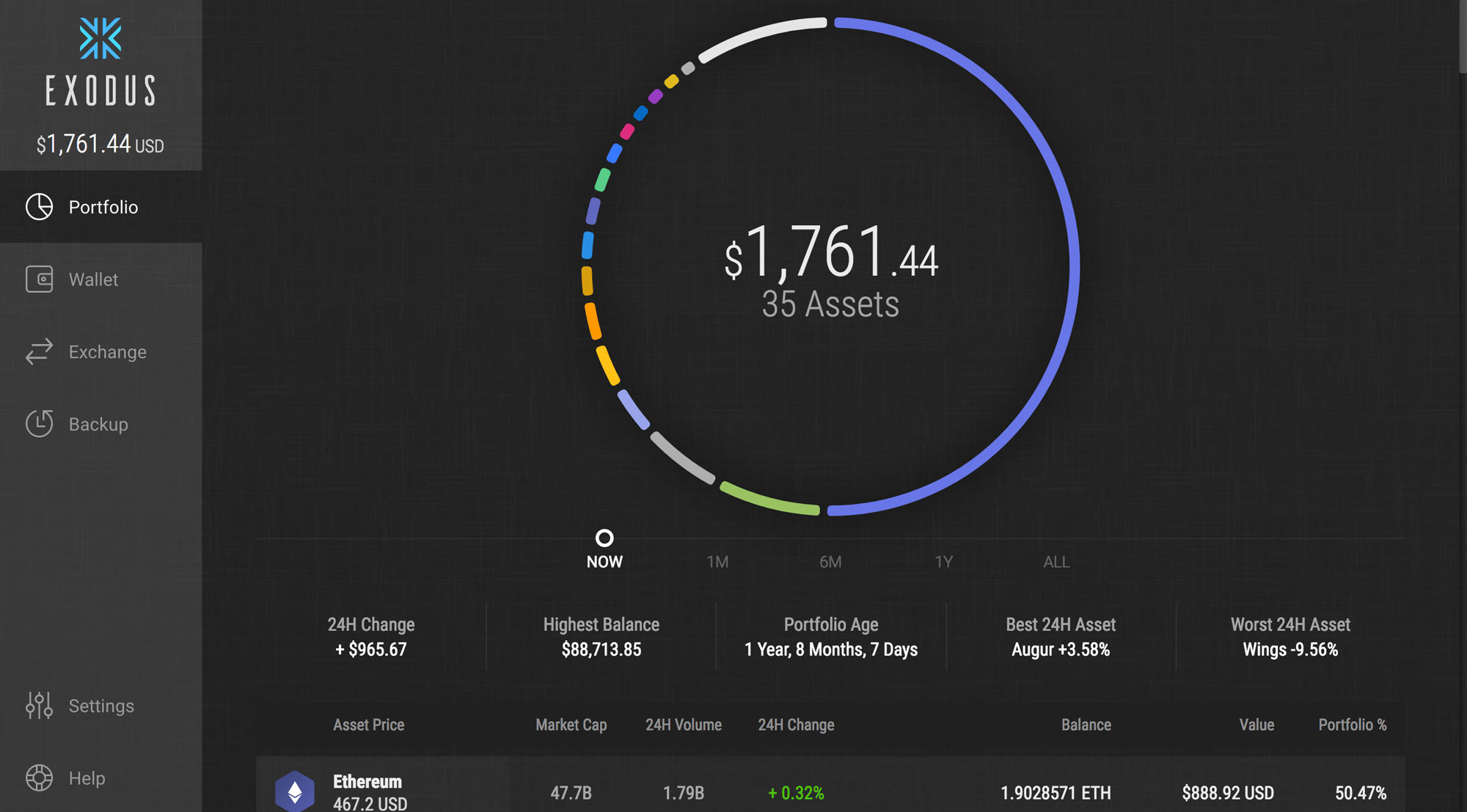Screen dimensions: 1467x812
Task: Click the "35 Assets" label
Action: [x=830, y=304]
